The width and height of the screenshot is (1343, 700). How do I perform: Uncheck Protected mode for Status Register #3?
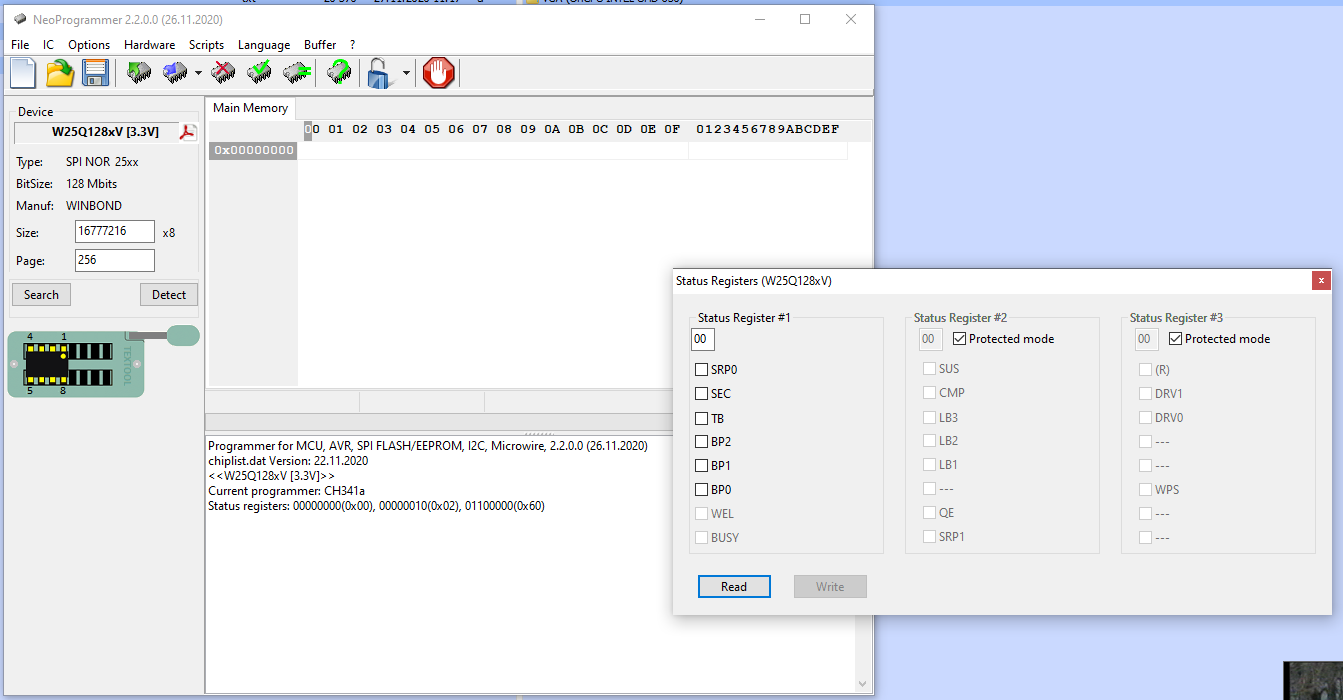click(1175, 339)
